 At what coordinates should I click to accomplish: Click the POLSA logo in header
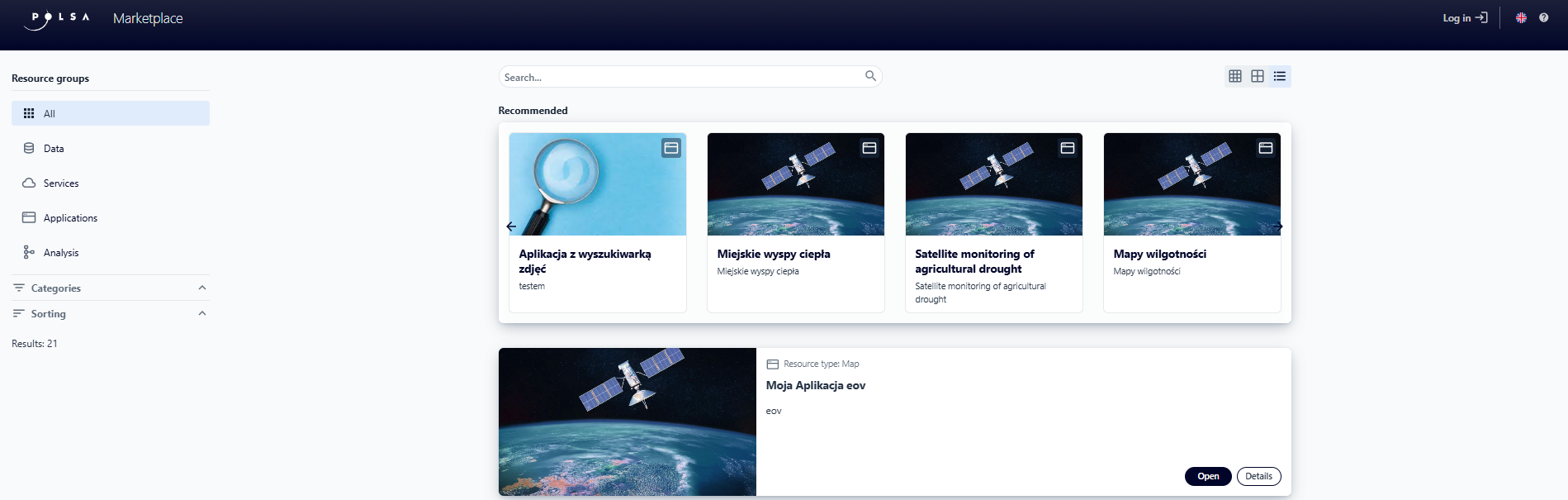coord(58,19)
